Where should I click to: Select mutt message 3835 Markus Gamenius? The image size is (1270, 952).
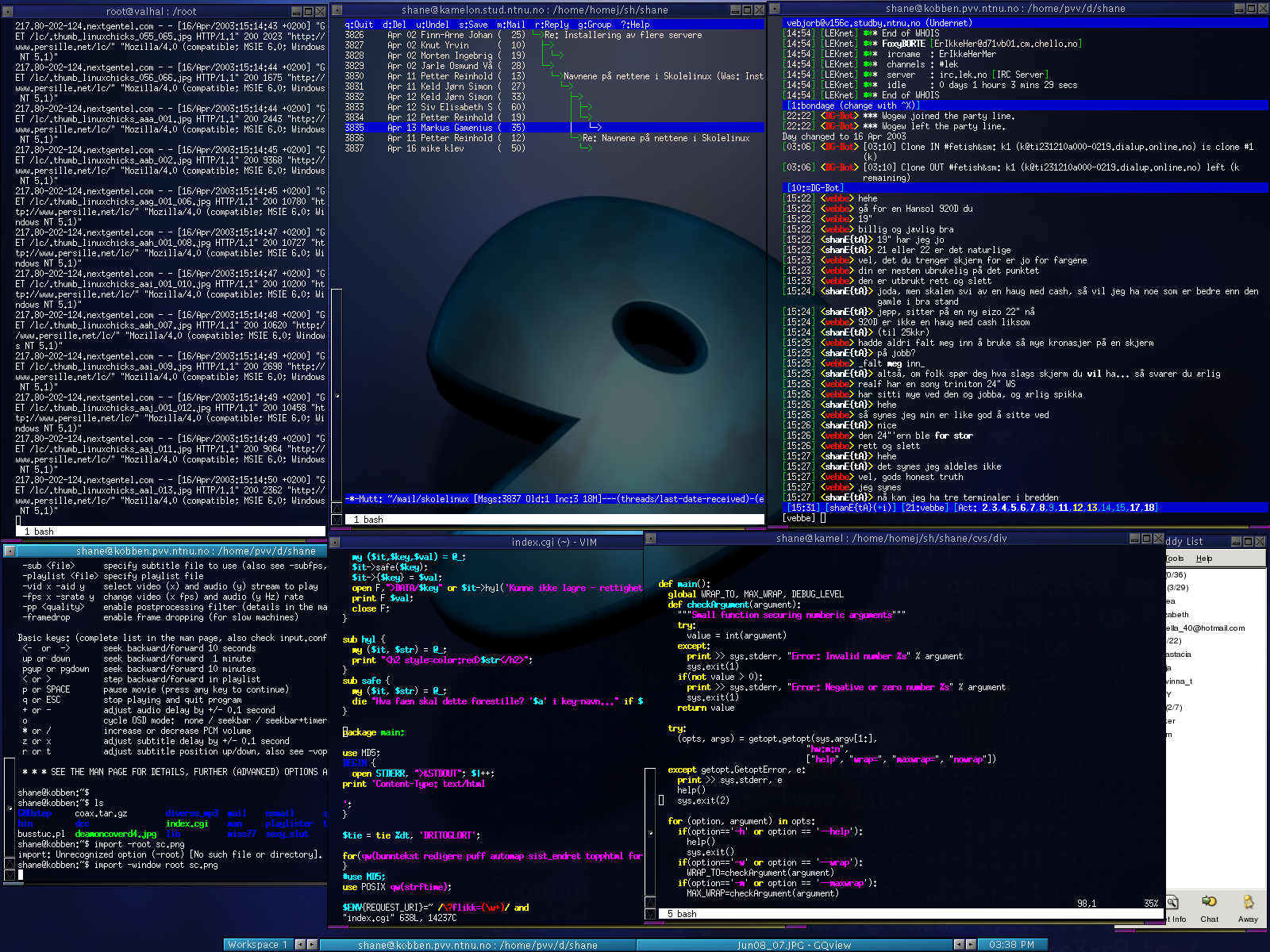pos(553,127)
